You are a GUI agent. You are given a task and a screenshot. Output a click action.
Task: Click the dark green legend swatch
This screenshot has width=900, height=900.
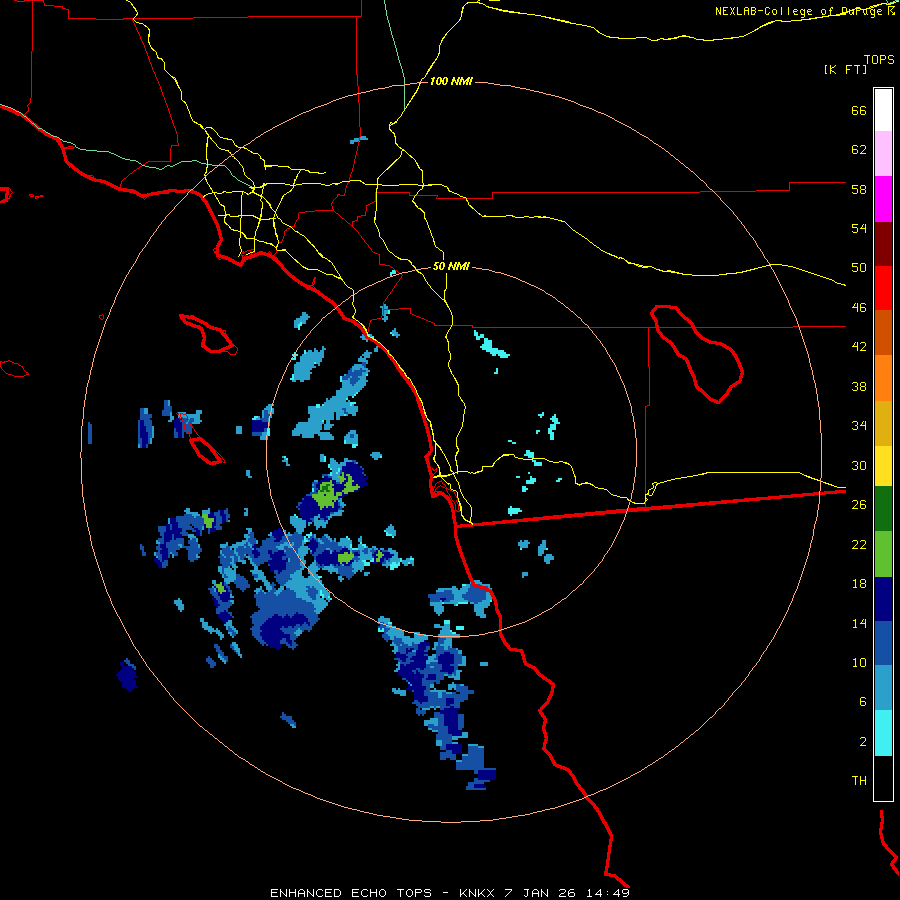click(883, 509)
